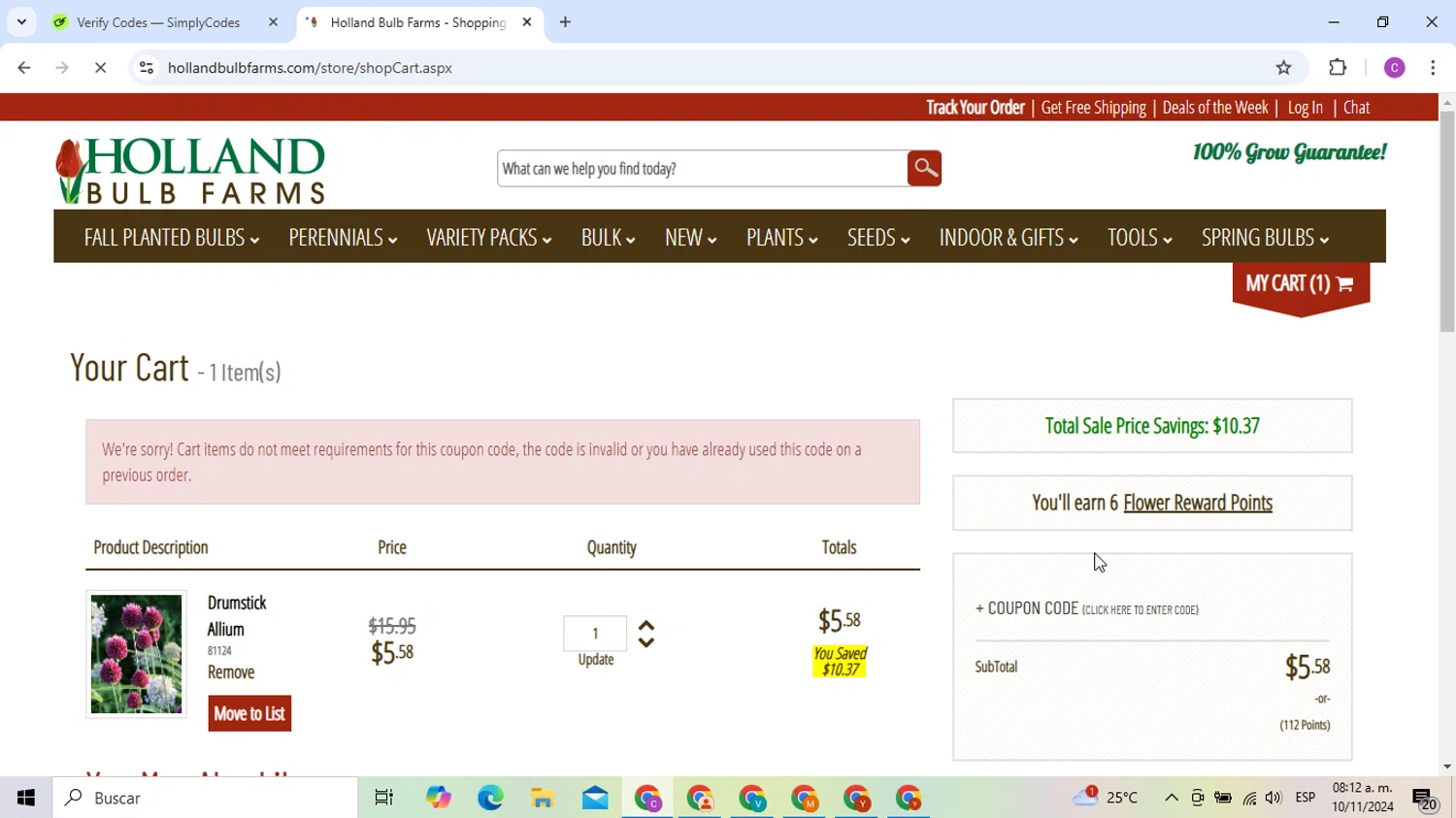Open Task View on the taskbar
Viewport: 1456px width, 818px height.
click(x=383, y=798)
